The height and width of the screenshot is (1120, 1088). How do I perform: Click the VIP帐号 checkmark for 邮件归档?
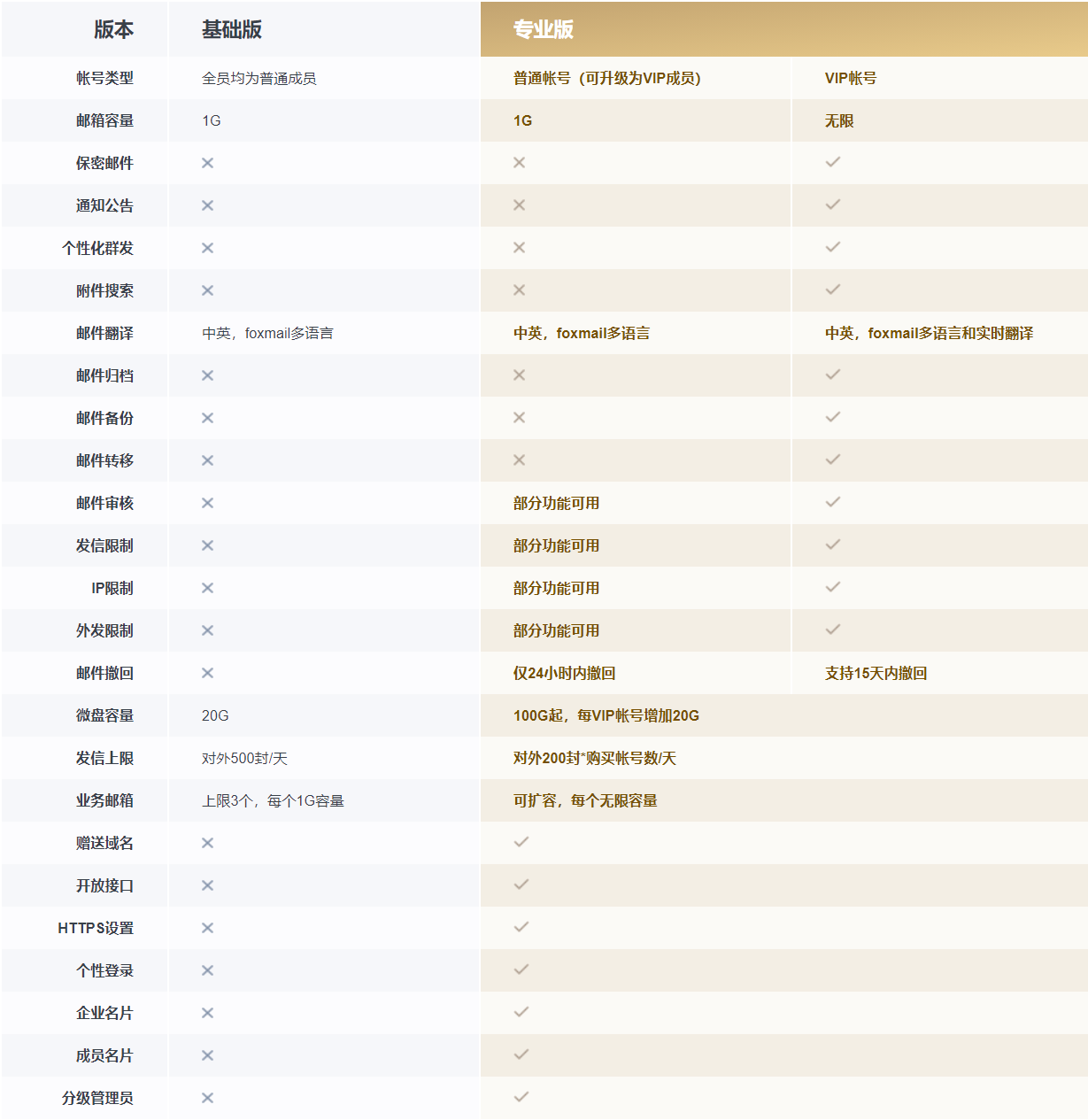tap(832, 375)
